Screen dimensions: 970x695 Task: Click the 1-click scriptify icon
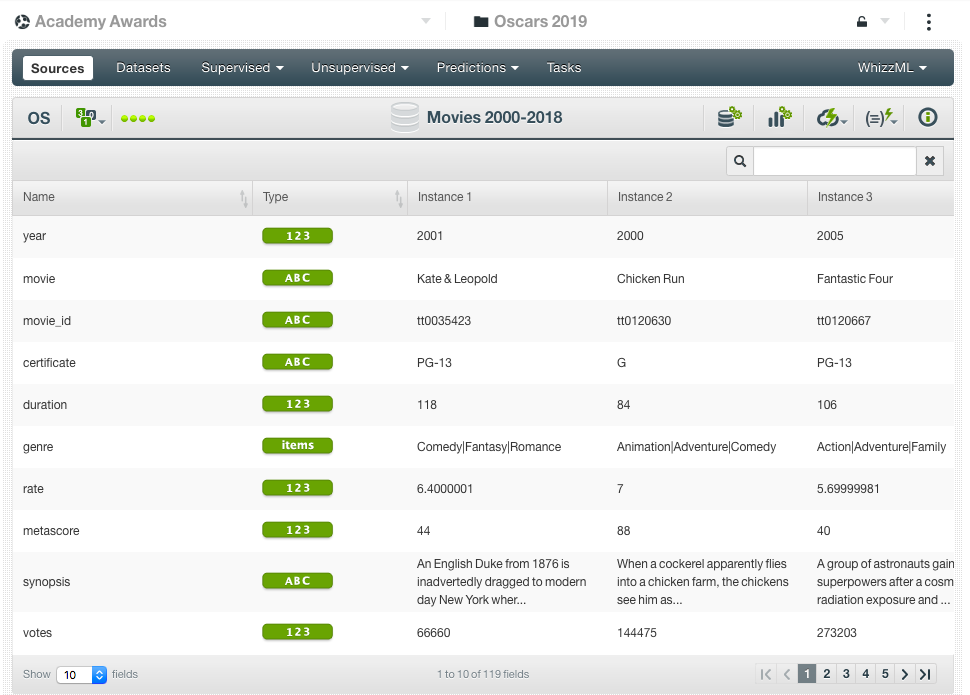[x=879, y=117]
